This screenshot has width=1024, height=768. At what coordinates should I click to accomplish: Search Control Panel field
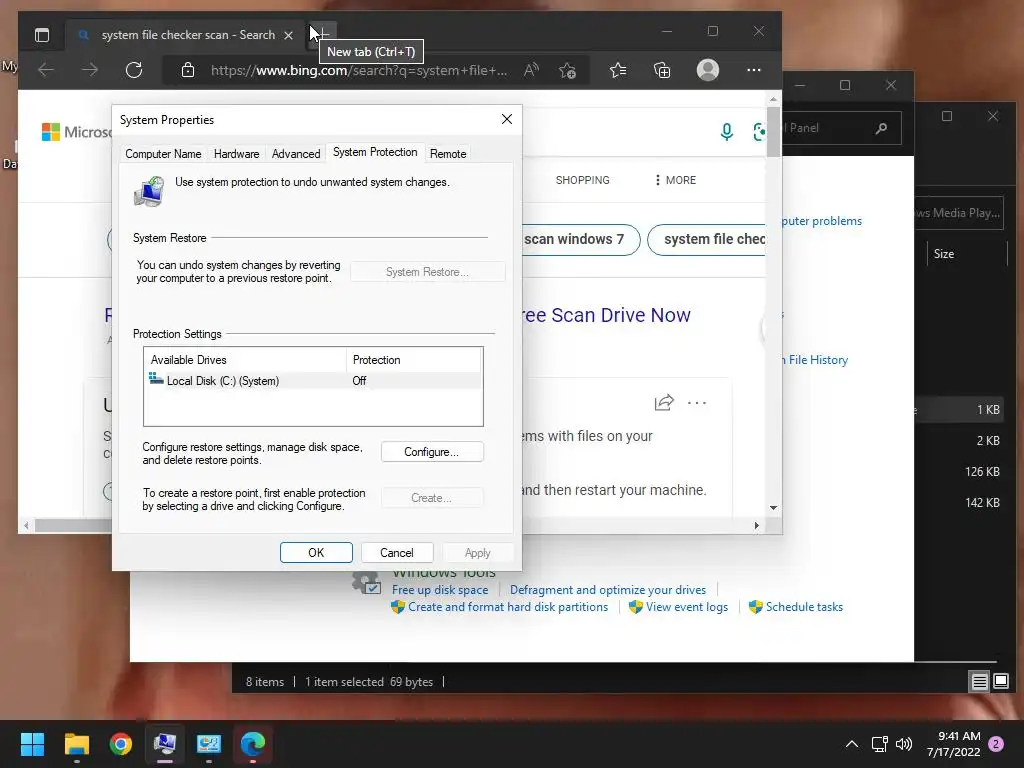coord(841,128)
